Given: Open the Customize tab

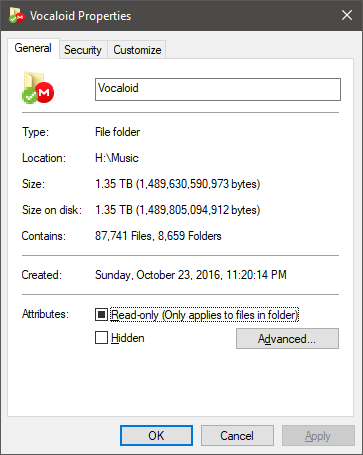Looking at the screenshot, I should (x=137, y=50).
